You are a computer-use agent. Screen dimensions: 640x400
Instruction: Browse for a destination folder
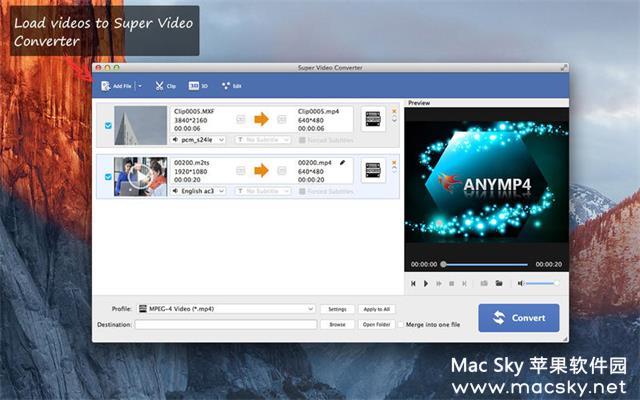click(x=337, y=324)
